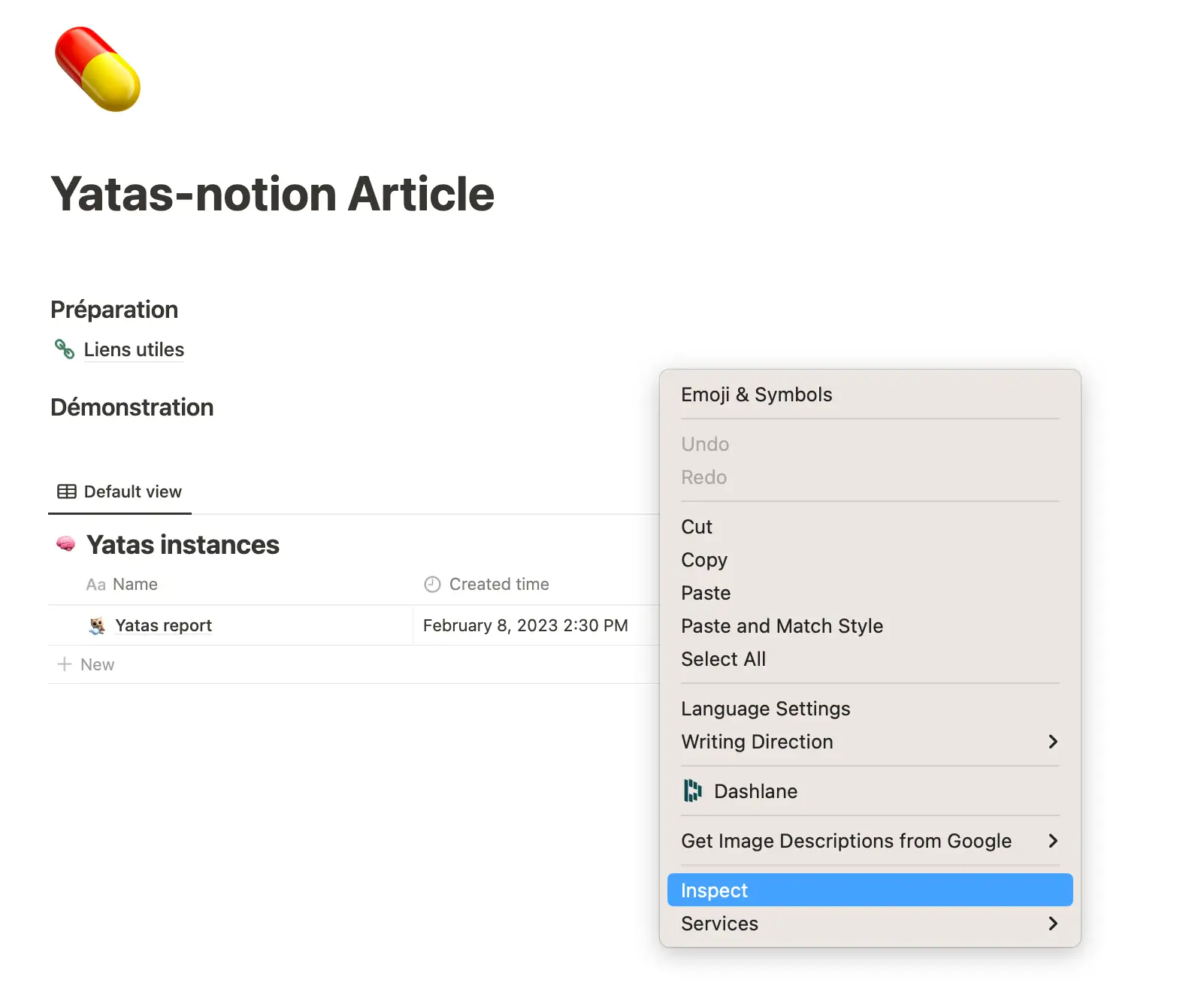
Task: Choose Emoji & Symbols from context menu
Action: (x=870, y=395)
